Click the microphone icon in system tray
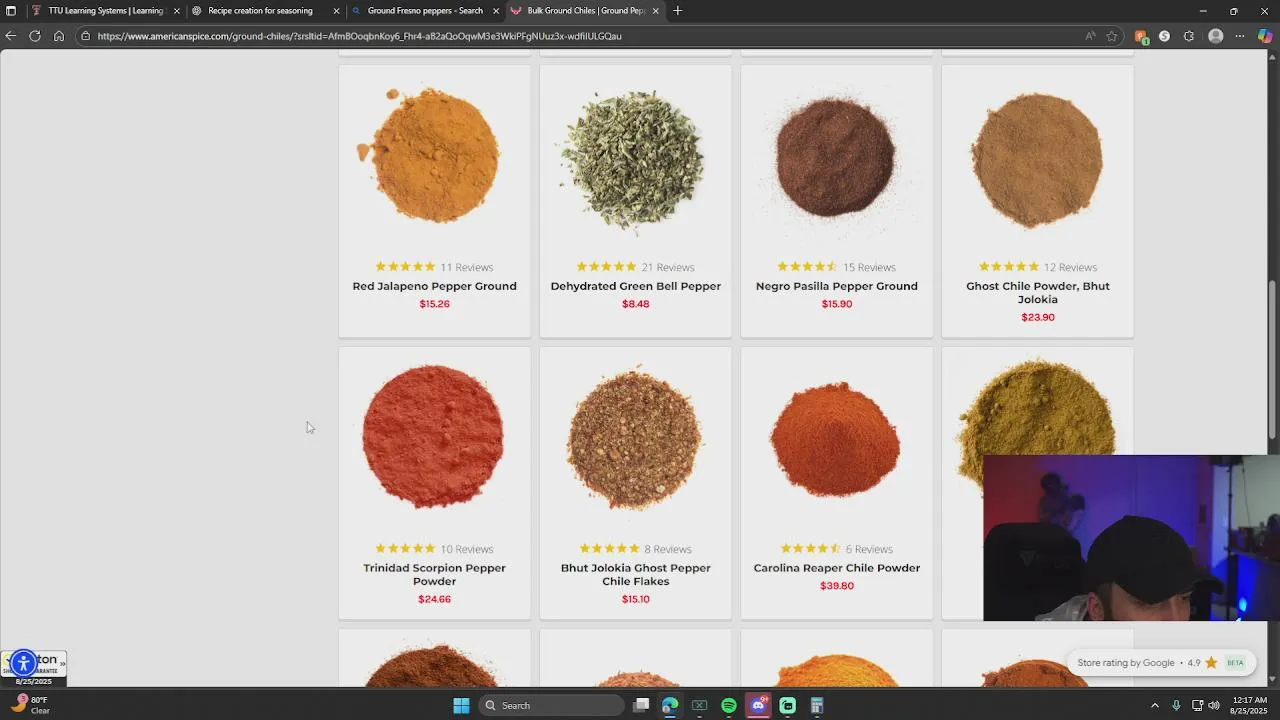The height and width of the screenshot is (720, 1280). click(x=1176, y=705)
